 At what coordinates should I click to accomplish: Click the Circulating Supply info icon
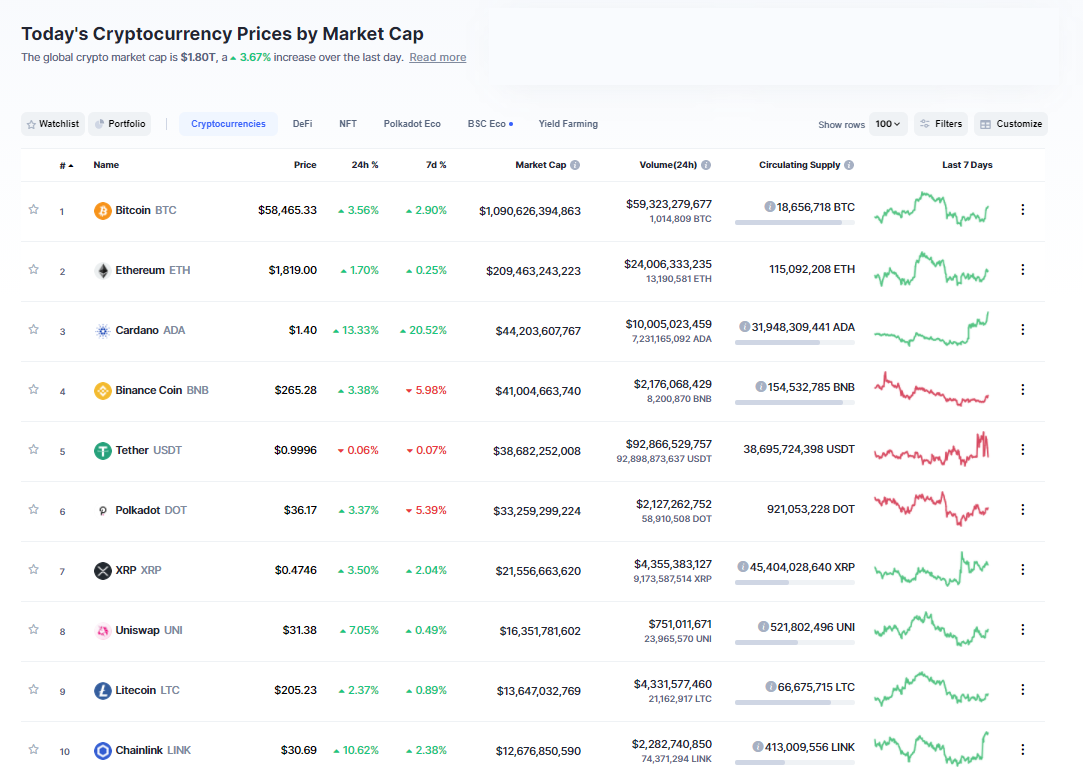pyautogui.click(x=849, y=165)
